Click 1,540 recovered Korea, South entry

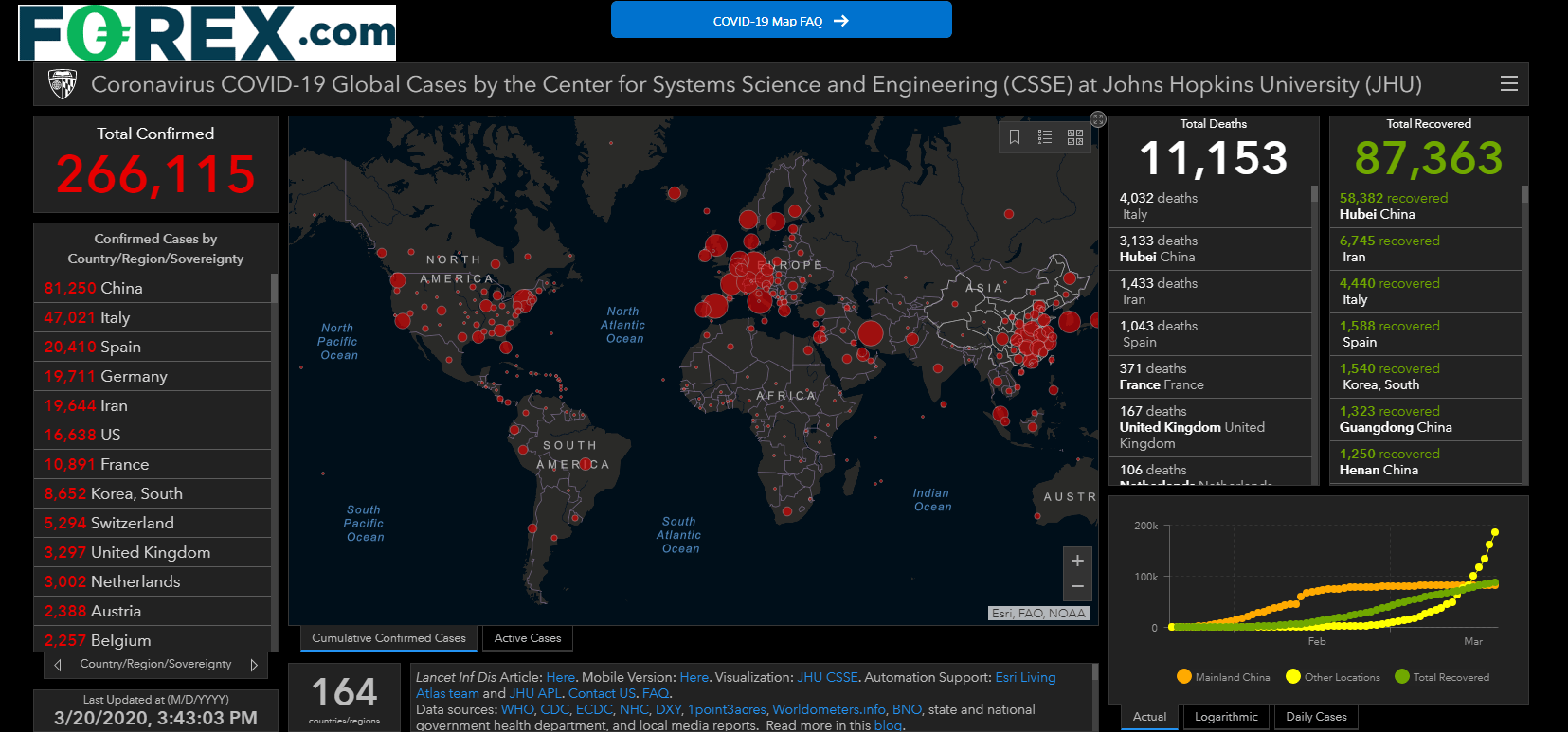(x=1426, y=377)
